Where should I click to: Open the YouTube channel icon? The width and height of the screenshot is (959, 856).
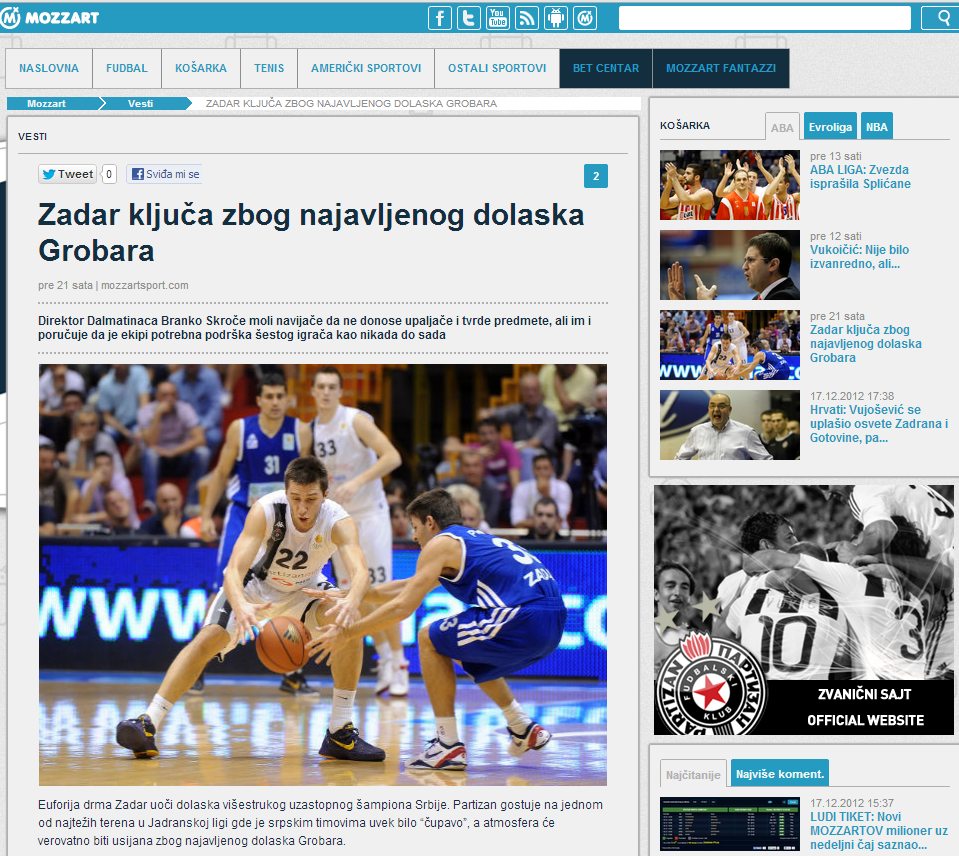click(498, 18)
